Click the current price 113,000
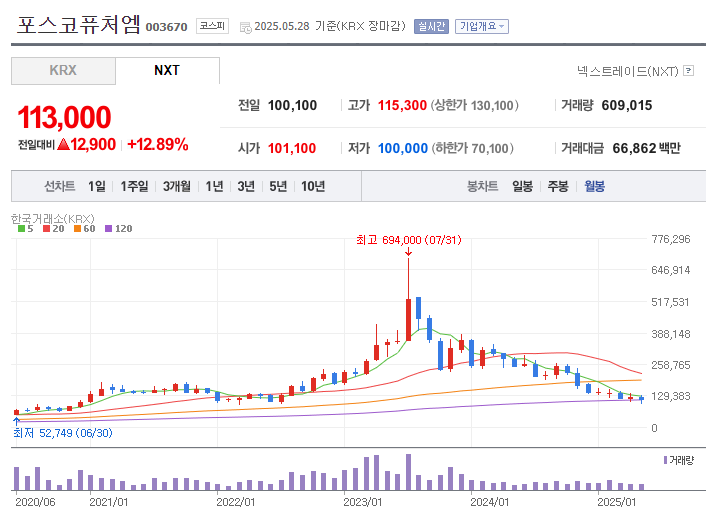 pyautogui.click(x=64, y=117)
